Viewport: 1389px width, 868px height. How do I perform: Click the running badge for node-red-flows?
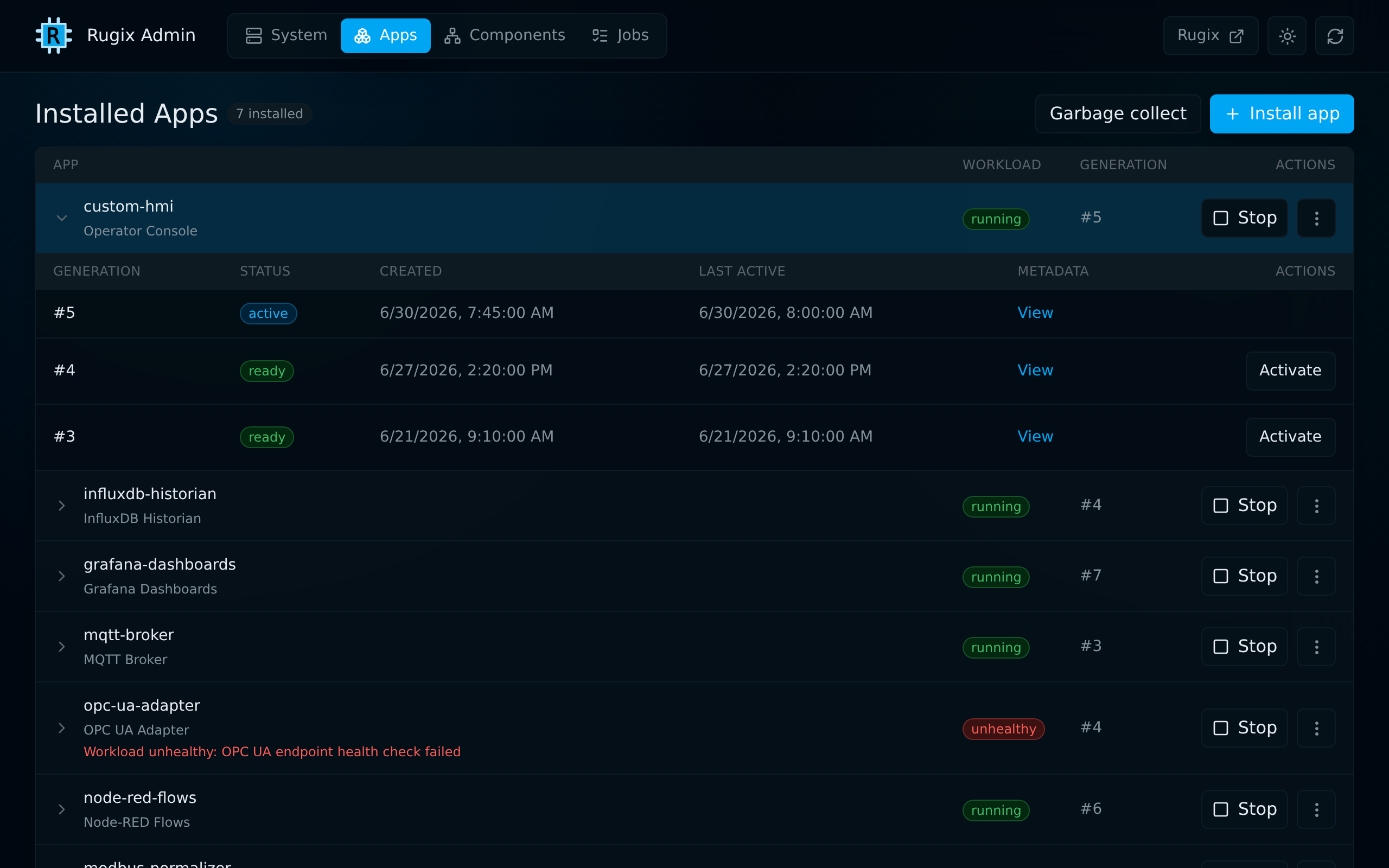tap(996, 810)
